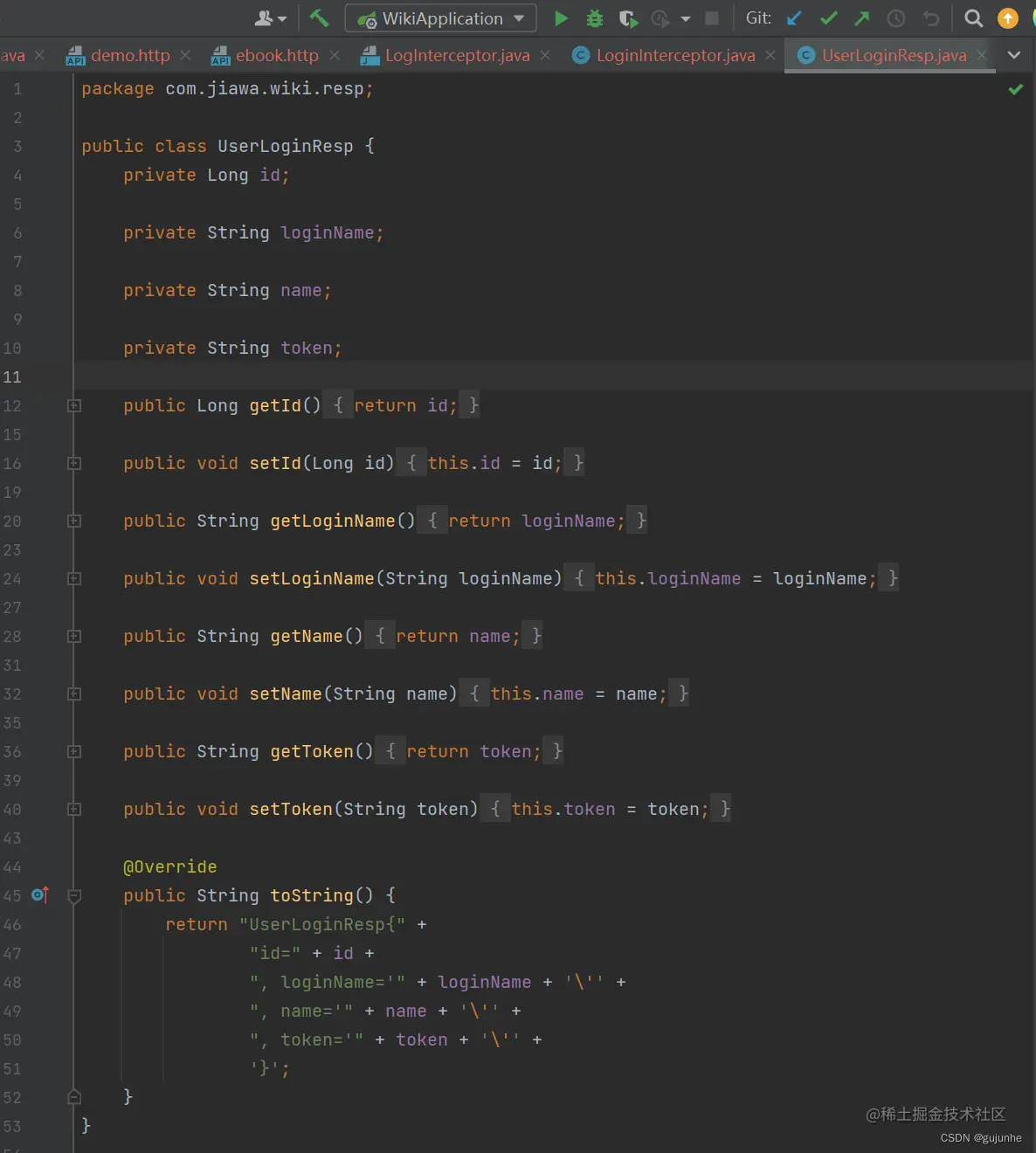
Task: Close the LogInterceptor.java tab
Action: pyautogui.click(x=545, y=55)
